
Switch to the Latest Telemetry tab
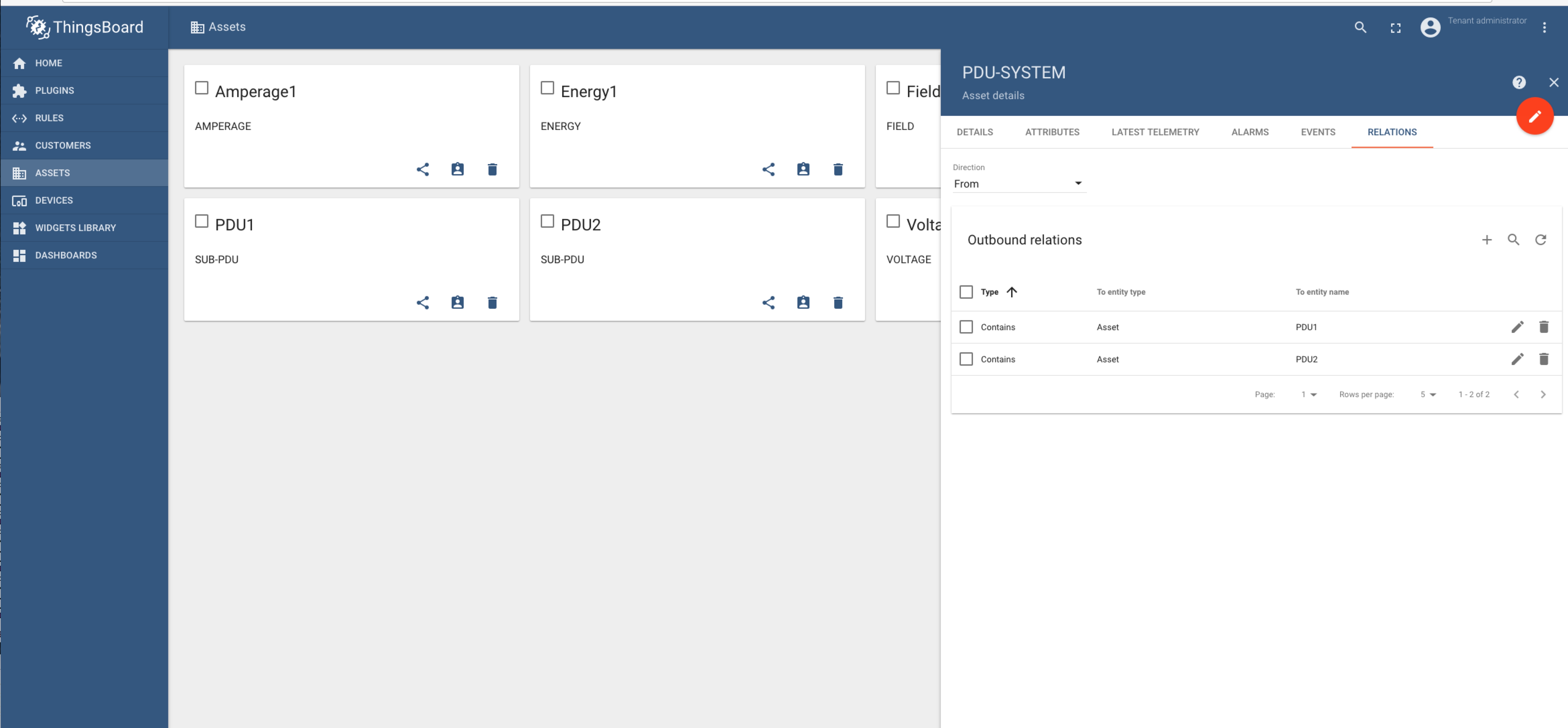(1155, 132)
